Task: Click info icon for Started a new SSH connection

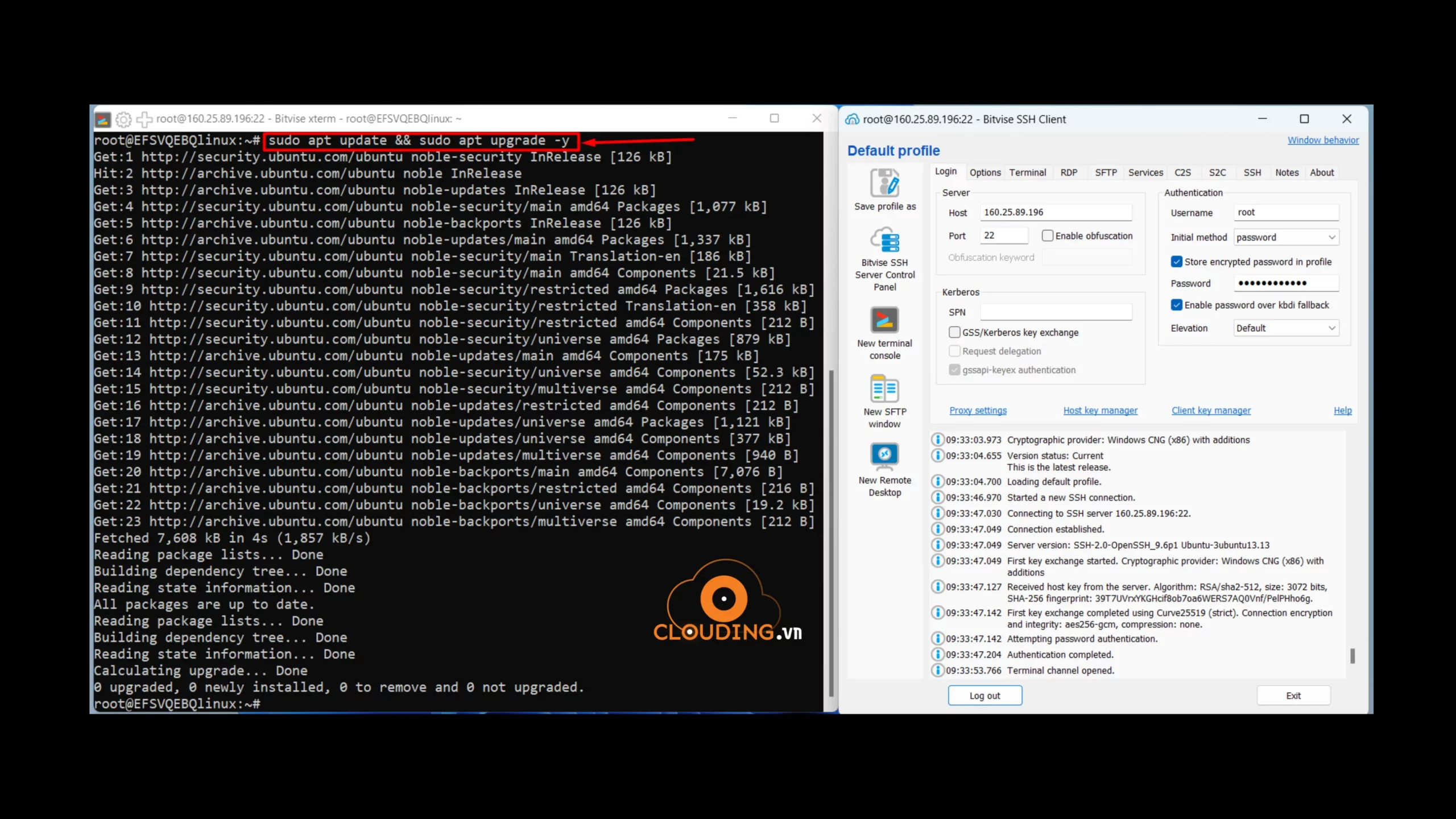Action: [x=937, y=497]
